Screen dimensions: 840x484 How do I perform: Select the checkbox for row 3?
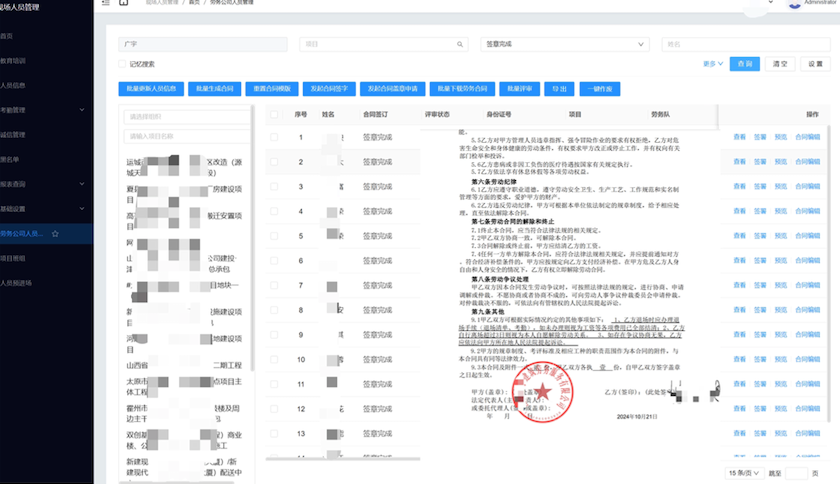click(274, 186)
